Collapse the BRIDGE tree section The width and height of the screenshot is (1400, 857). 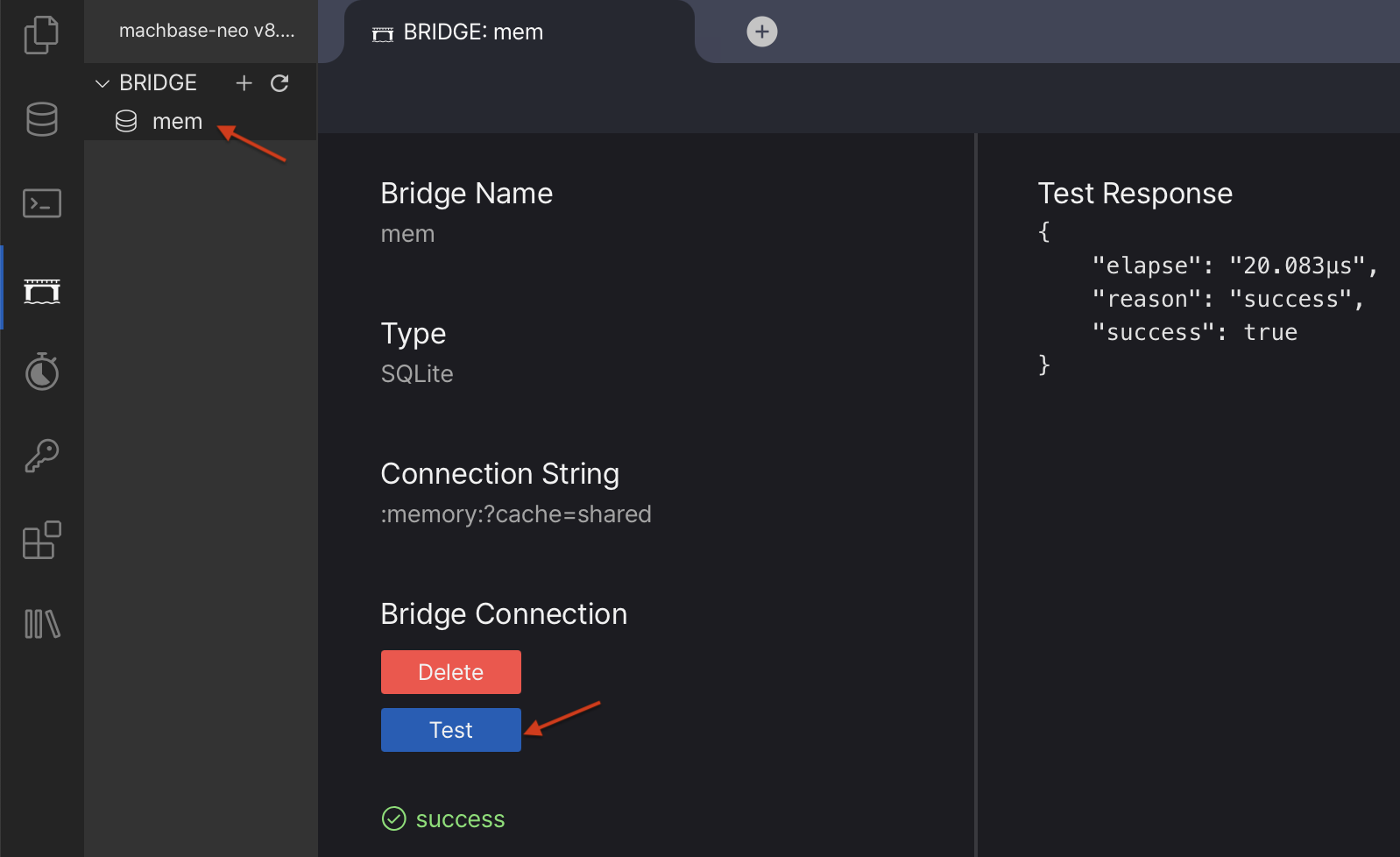(x=103, y=83)
